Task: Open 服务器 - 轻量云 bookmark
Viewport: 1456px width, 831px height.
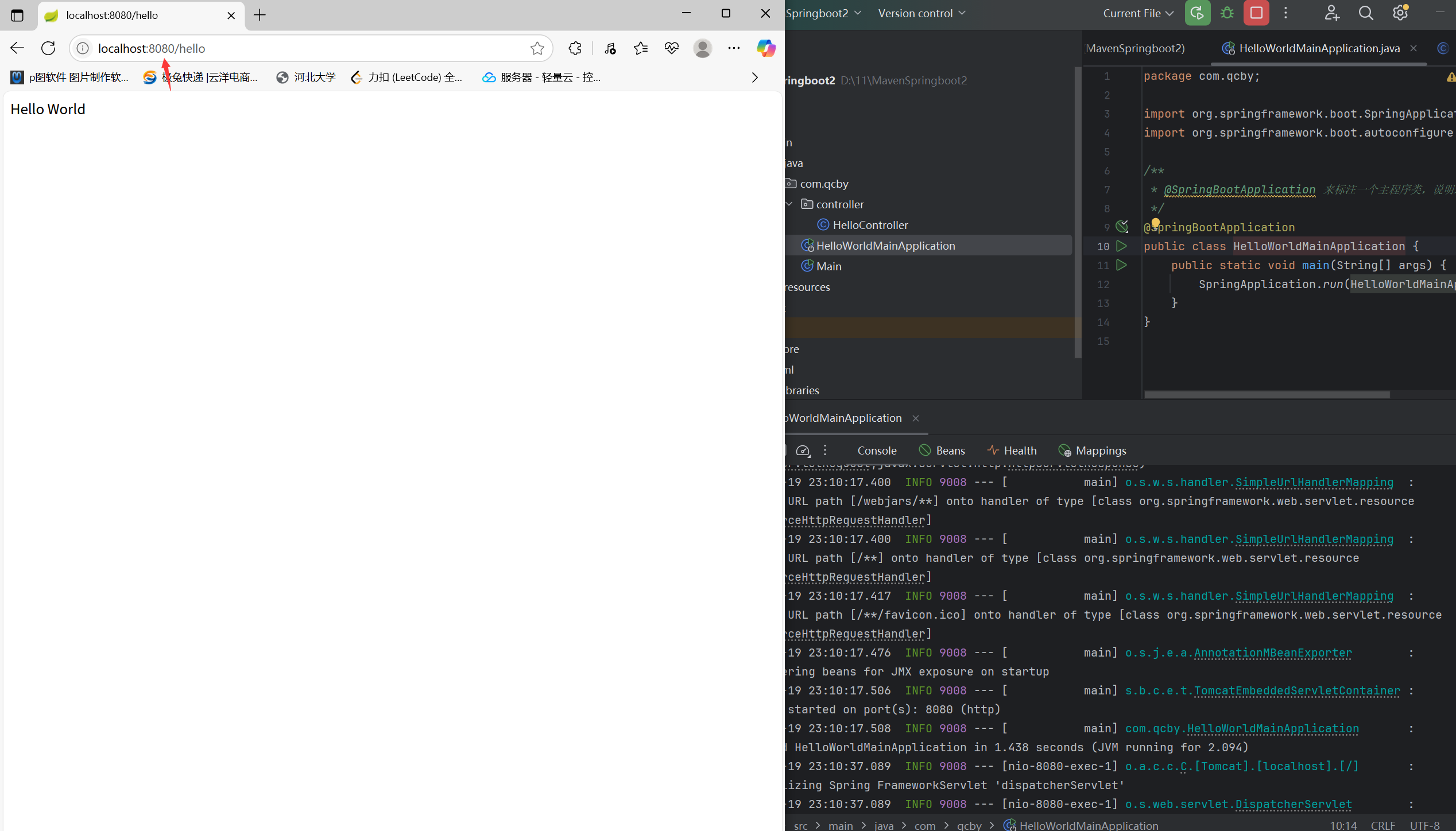Action: (542, 77)
